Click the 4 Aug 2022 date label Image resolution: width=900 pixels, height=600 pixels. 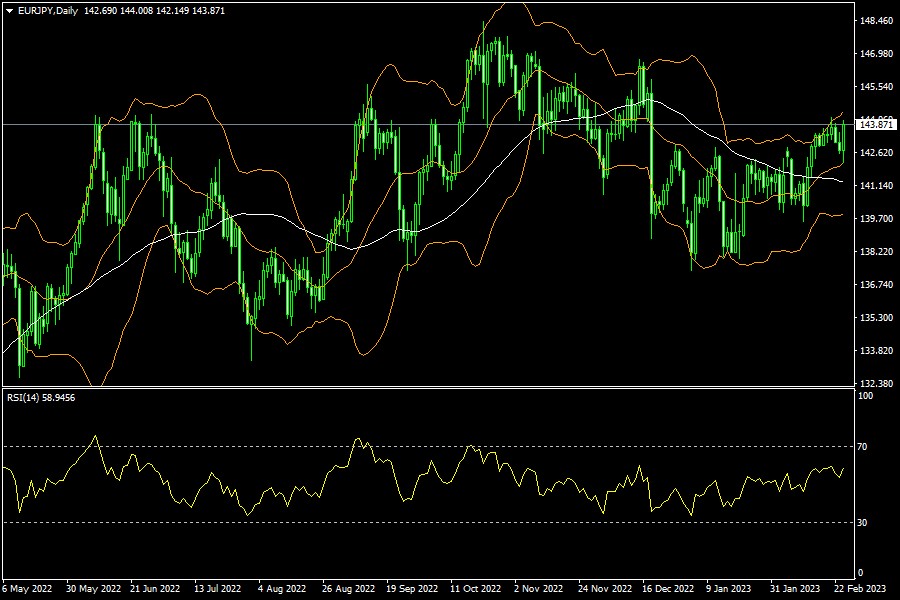click(282, 589)
